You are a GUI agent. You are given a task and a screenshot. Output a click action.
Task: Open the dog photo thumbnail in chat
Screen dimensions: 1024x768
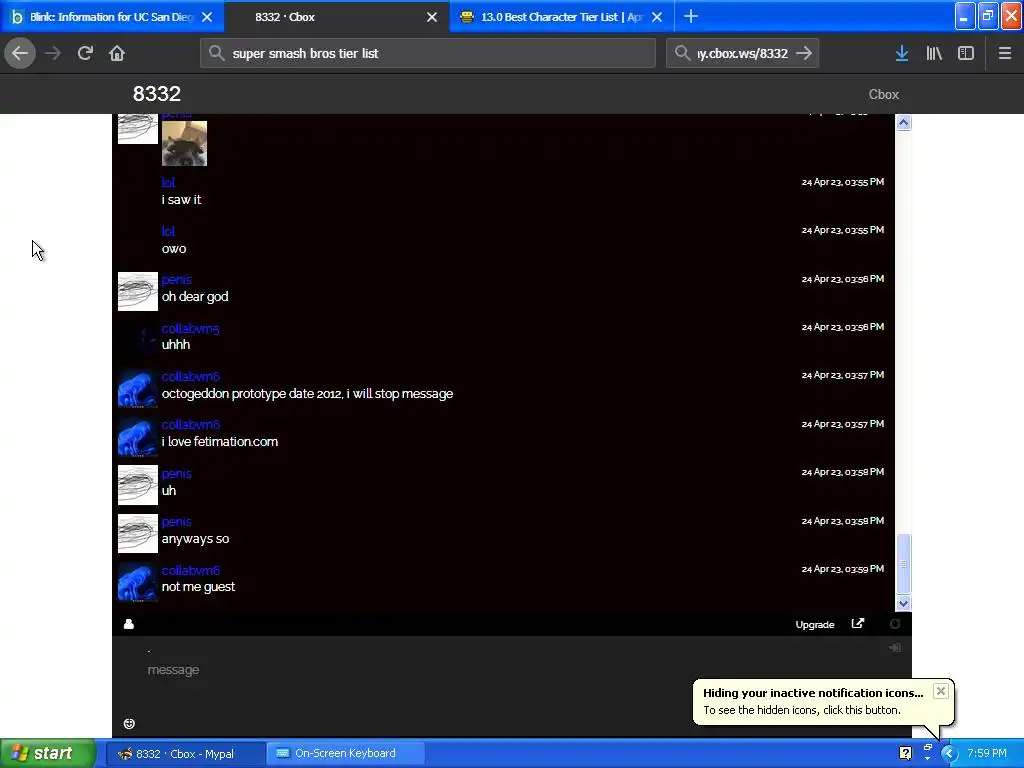coord(184,144)
